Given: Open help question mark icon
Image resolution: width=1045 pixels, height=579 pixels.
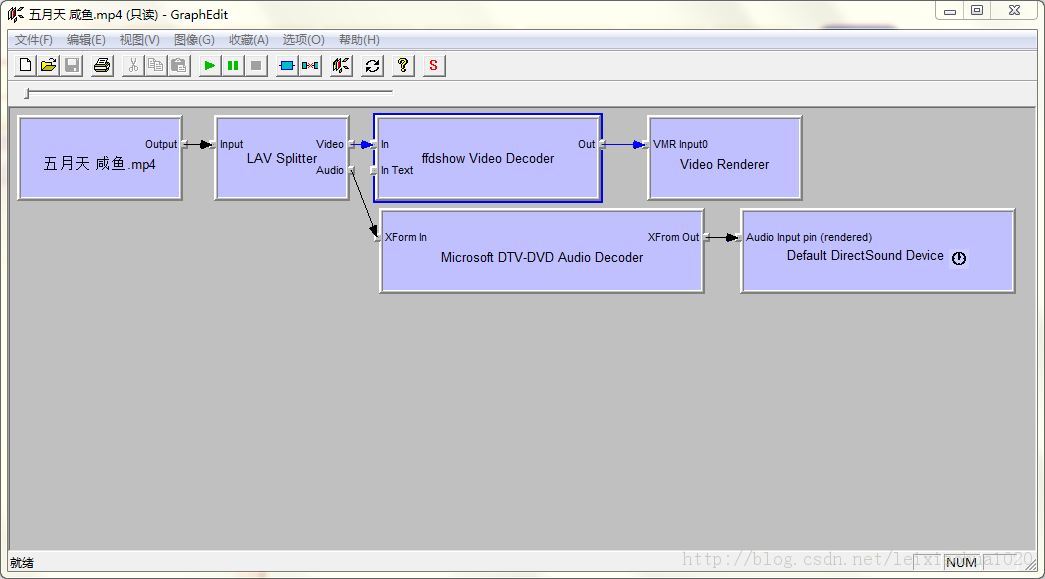Looking at the screenshot, I should click(403, 65).
